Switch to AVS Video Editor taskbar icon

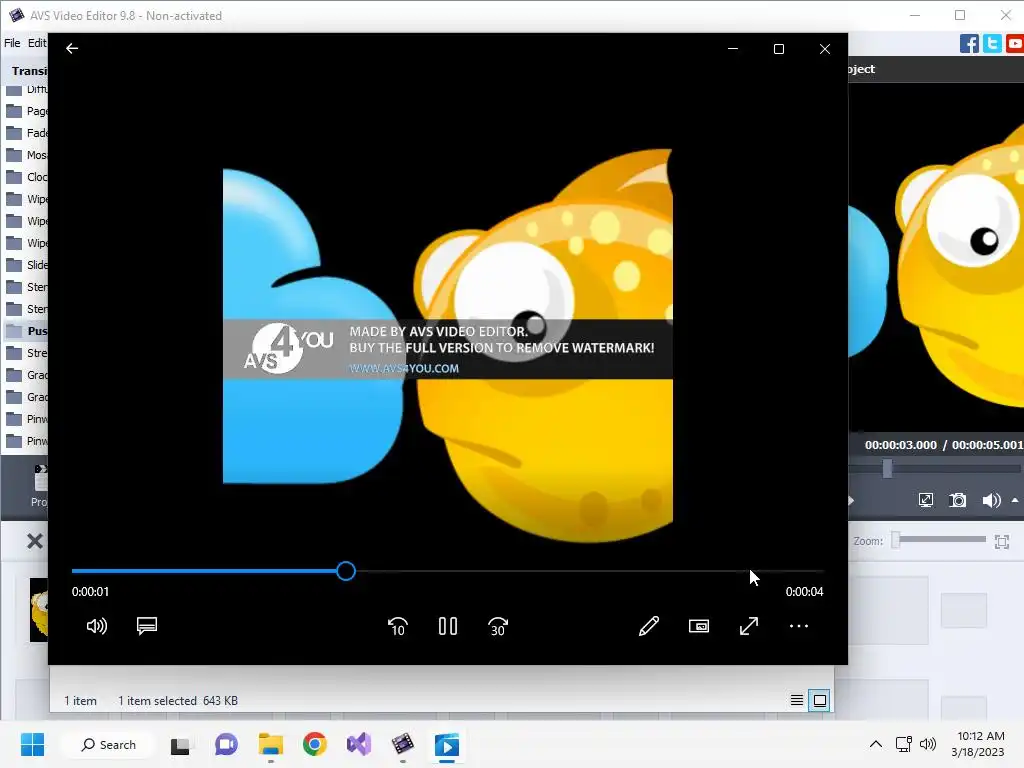(x=403, y=744)
